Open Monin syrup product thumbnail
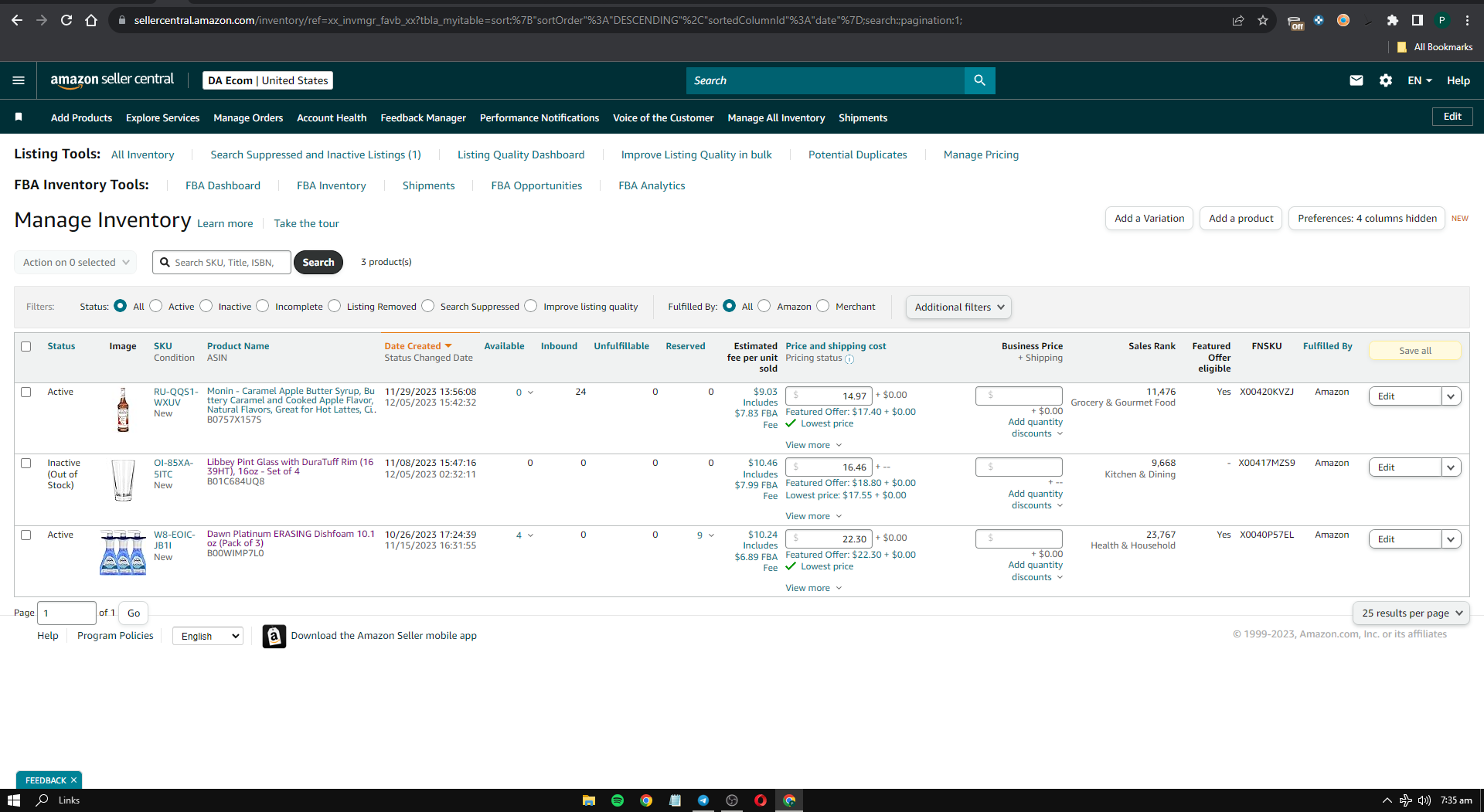1484x812 pixels. click(x=123, y=409)
